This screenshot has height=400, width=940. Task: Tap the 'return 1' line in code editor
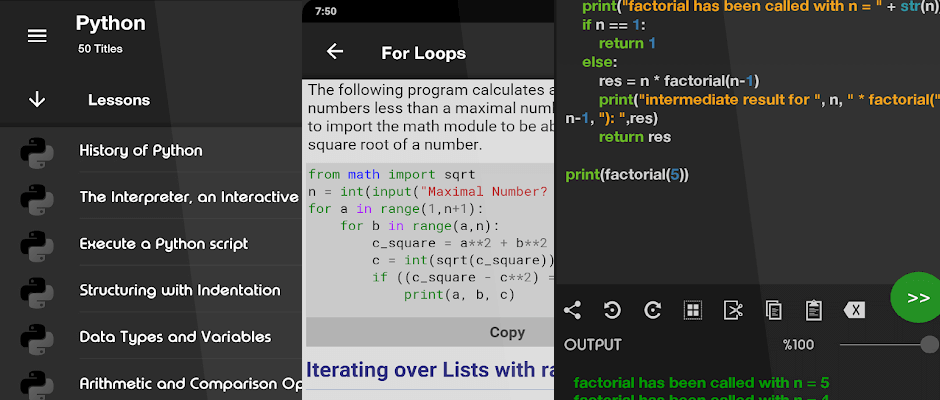(627, 44)
